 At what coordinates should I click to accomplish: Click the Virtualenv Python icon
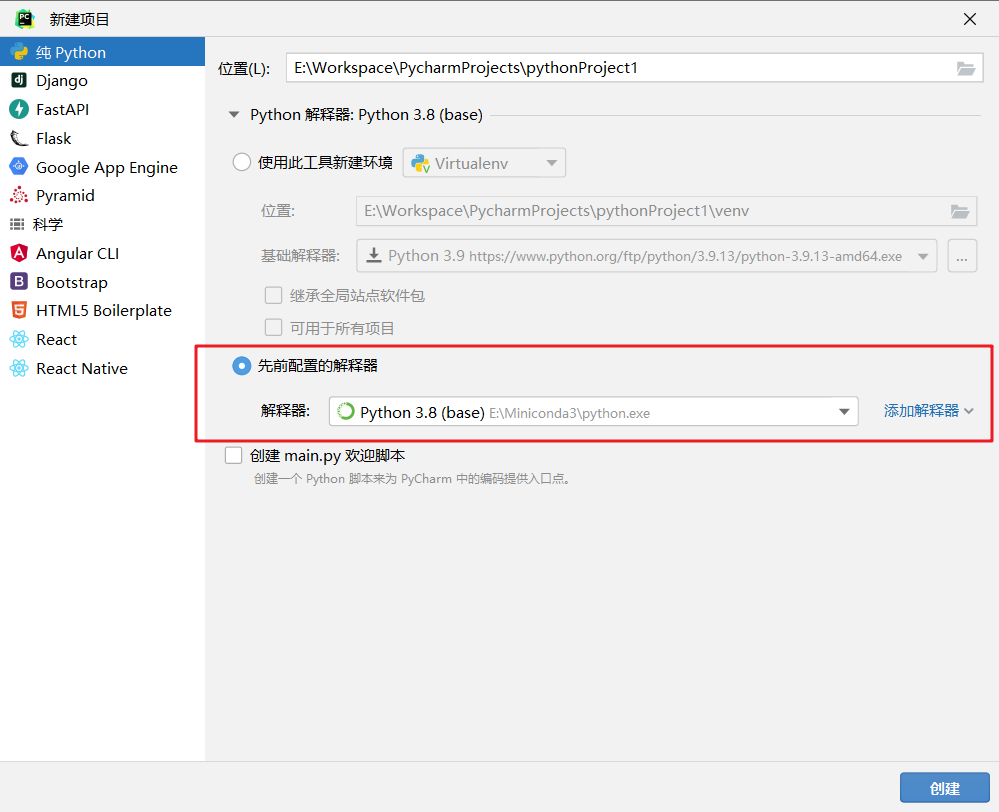(420, 163)
